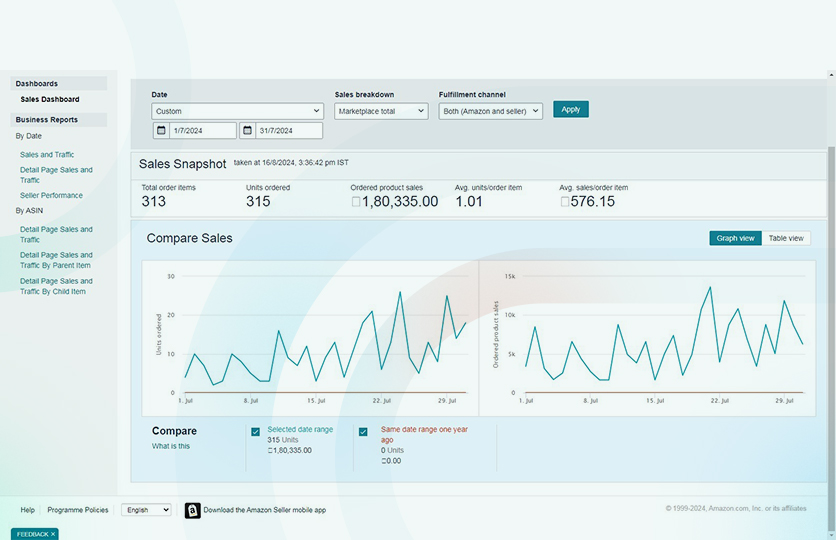This screenshot has width=836, height=540.
Task: Click the Amazon Seller mobile app icon
Action: 192,510
